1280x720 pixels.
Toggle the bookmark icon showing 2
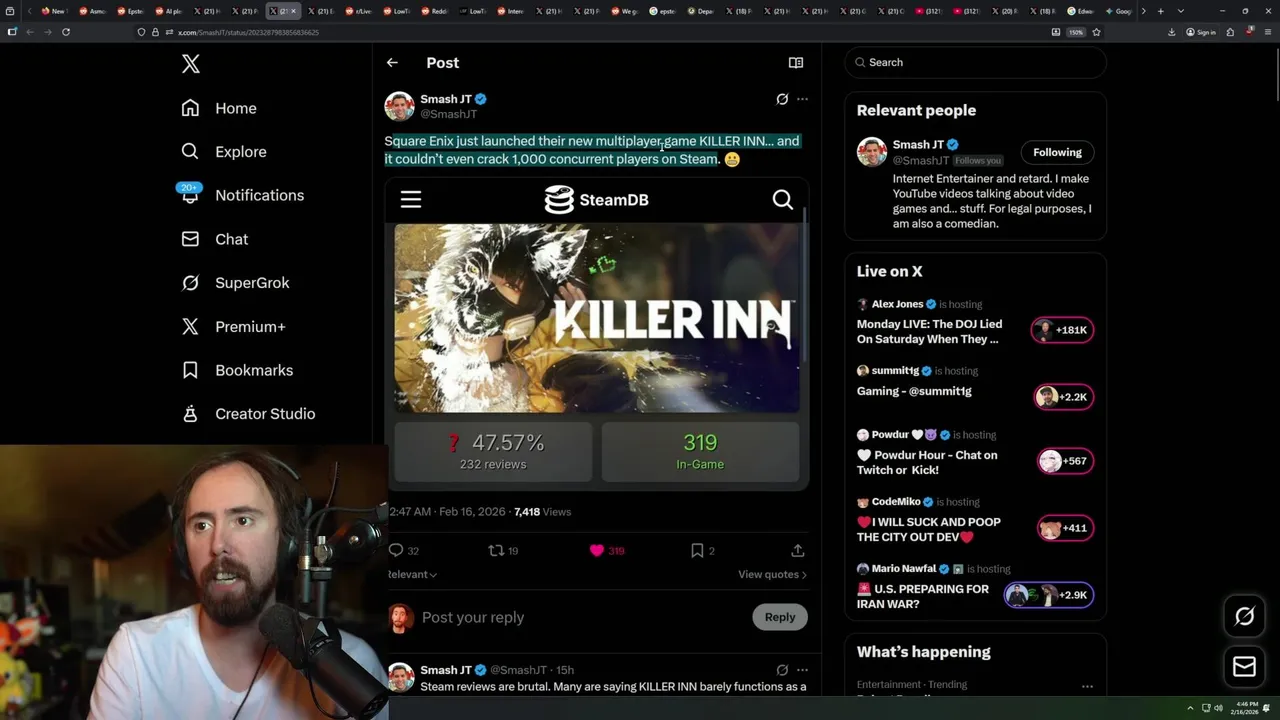(702, 551)
